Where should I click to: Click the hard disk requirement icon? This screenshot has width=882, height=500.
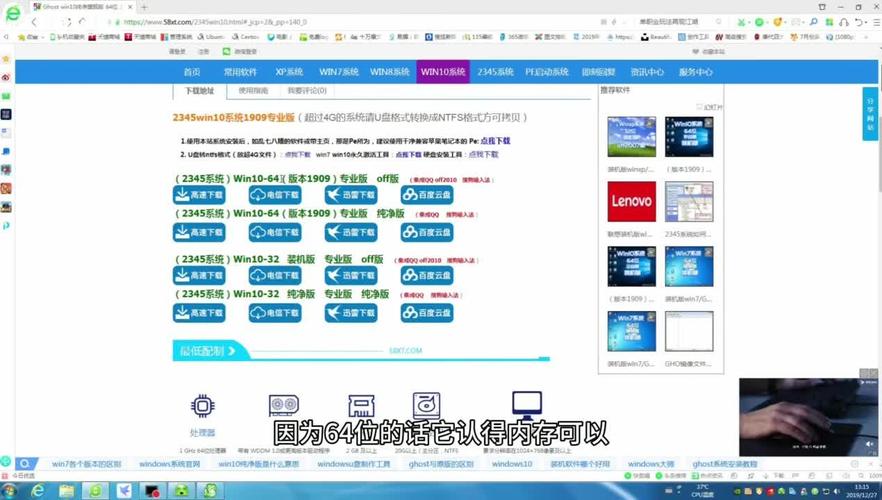coord(426,406)
